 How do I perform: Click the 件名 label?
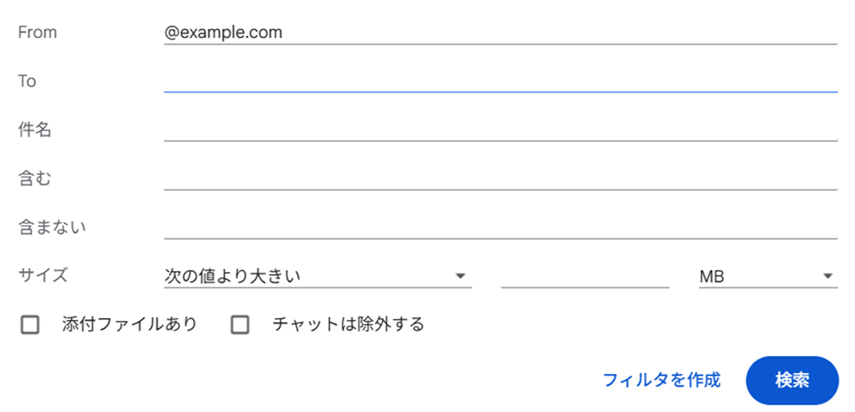pyautogui.click(x=35, y=129)
